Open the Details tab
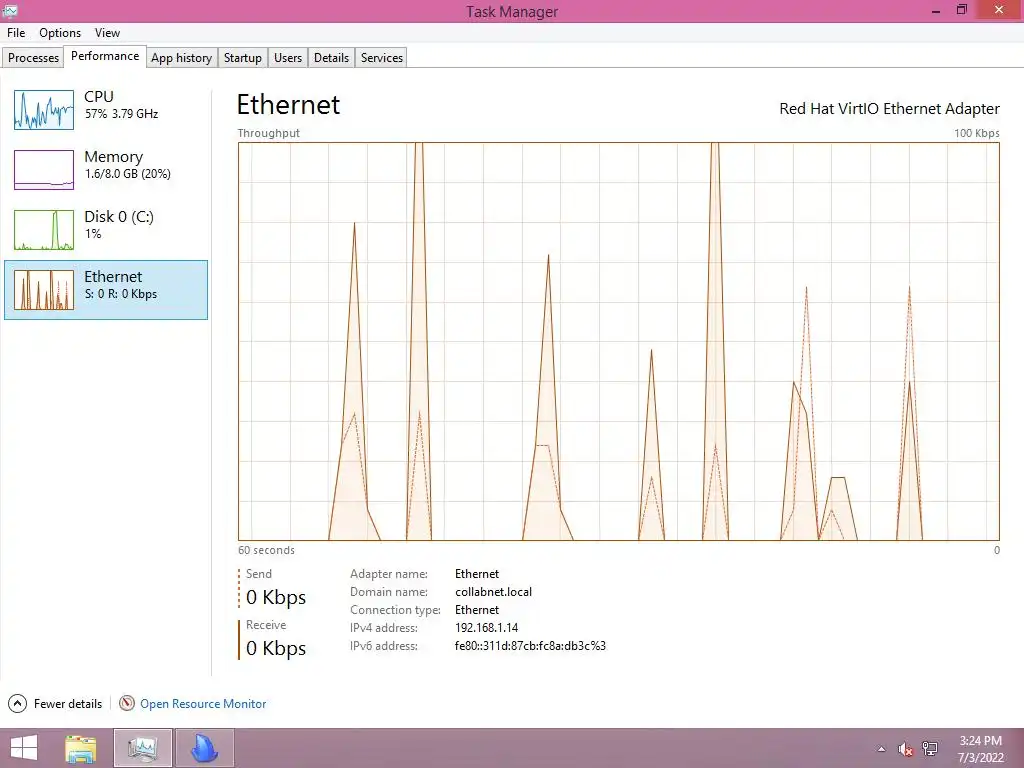The height and width of the screenshot is (768, 1024). coord(331,57)
